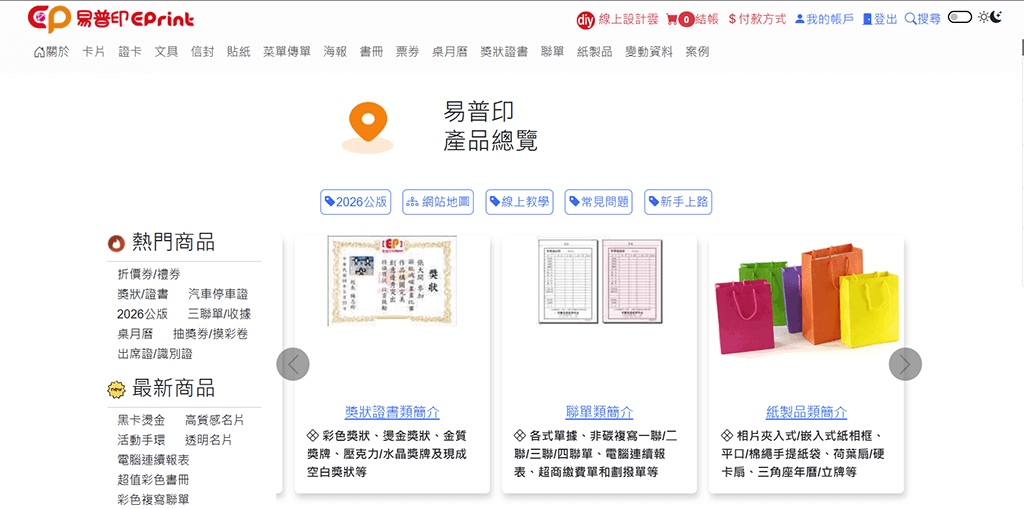Open the 聯單類簡介 link

599,412
